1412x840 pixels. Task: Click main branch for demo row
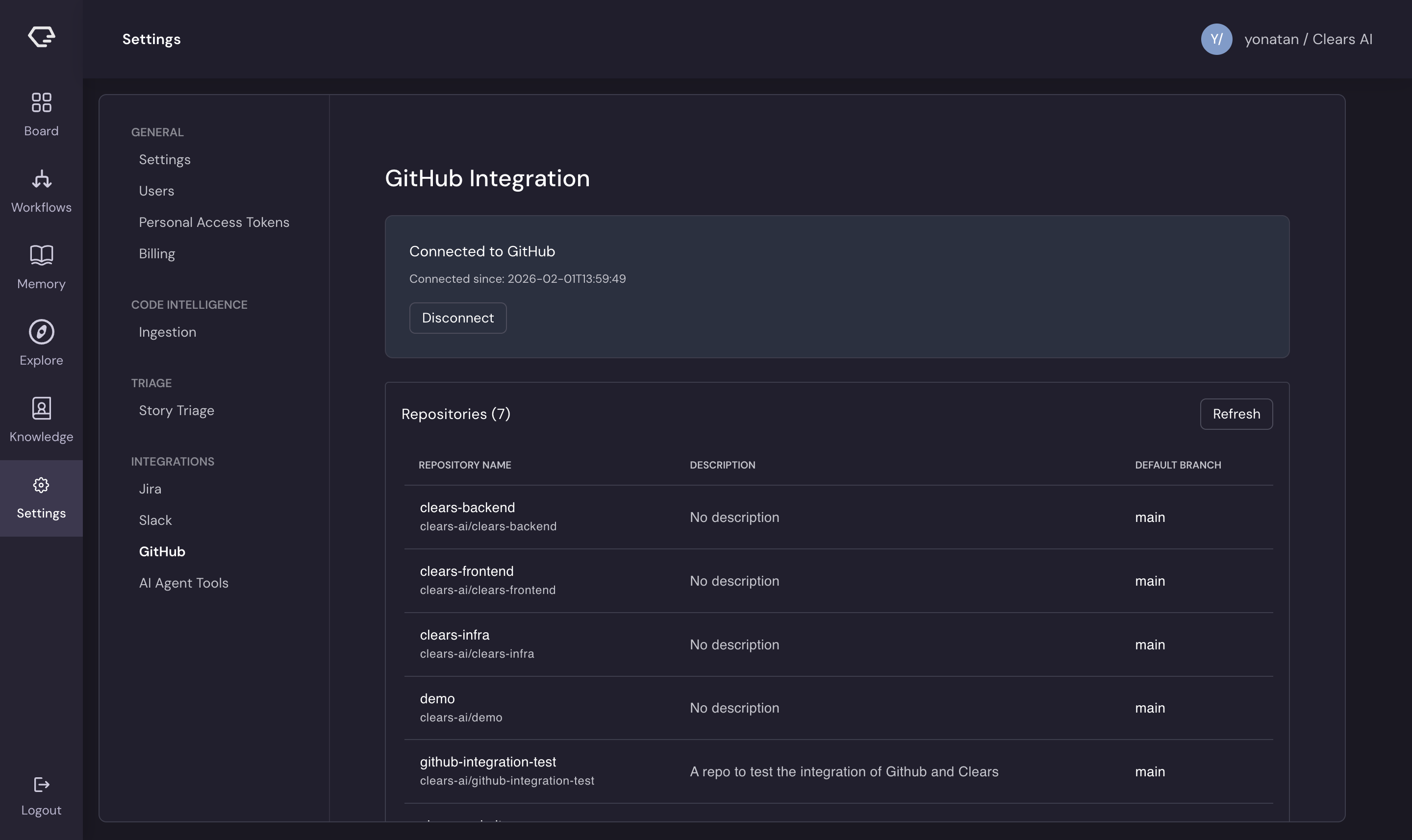click(1150, 708)
